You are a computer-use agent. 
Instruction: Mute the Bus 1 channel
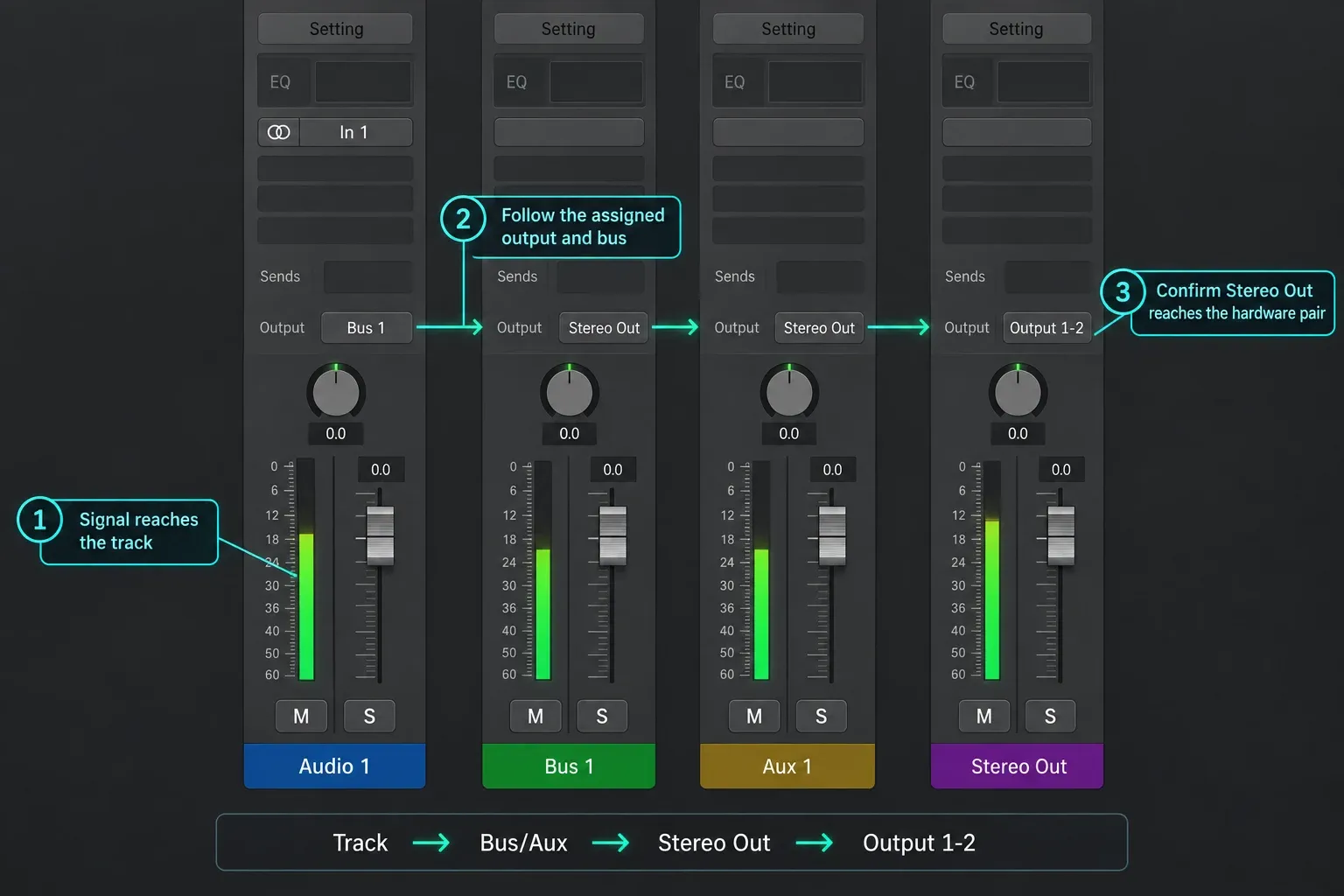click(535, 717)
